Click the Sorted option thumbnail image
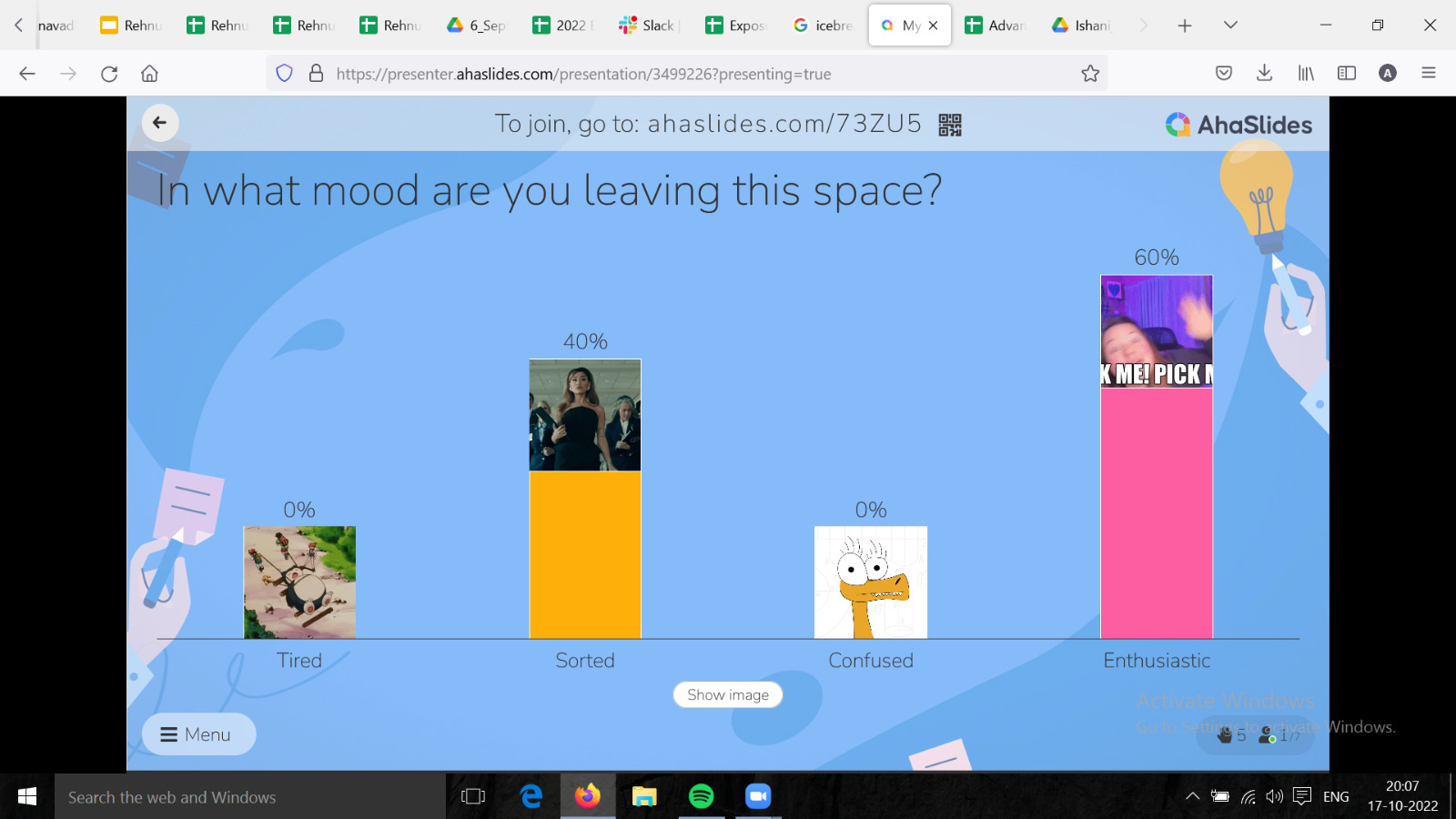This screenshot has height=819, width=1456. [585, 415]
